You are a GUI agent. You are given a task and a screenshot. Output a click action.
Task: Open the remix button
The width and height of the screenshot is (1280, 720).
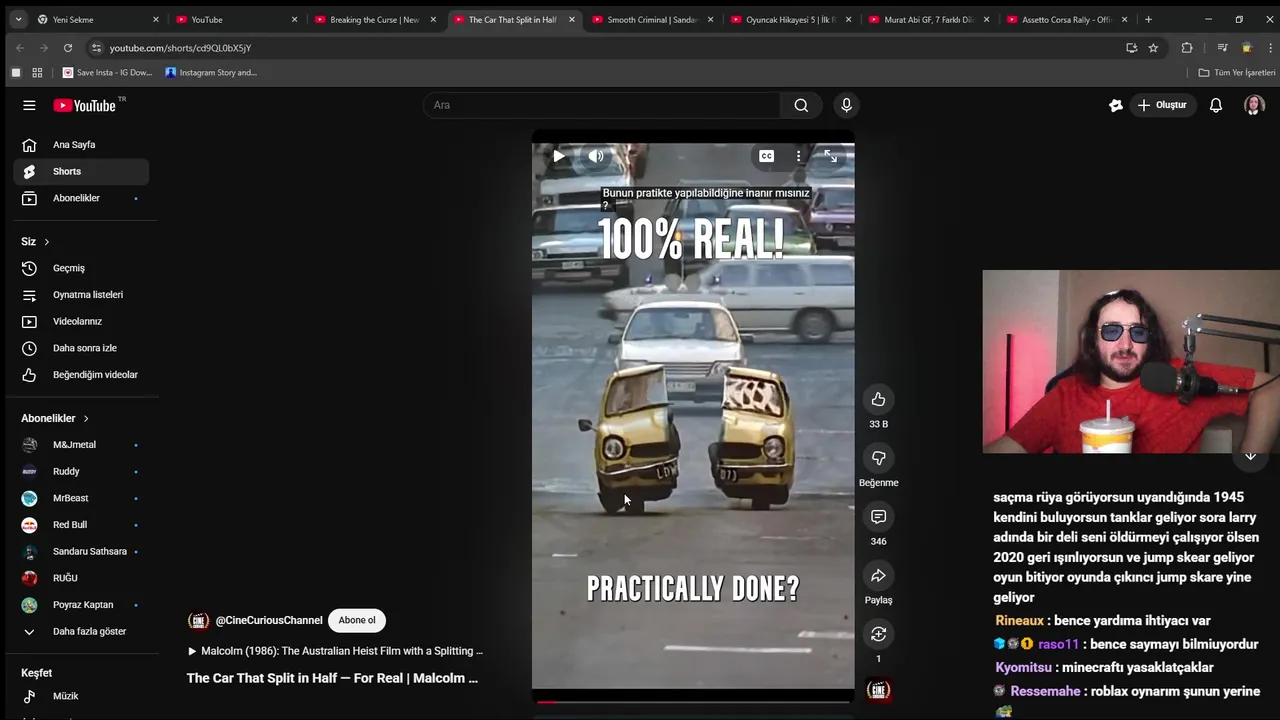878,634
